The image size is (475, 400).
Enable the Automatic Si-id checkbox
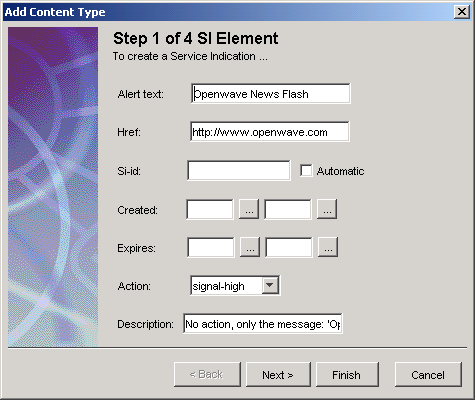[x=306, y=171]
